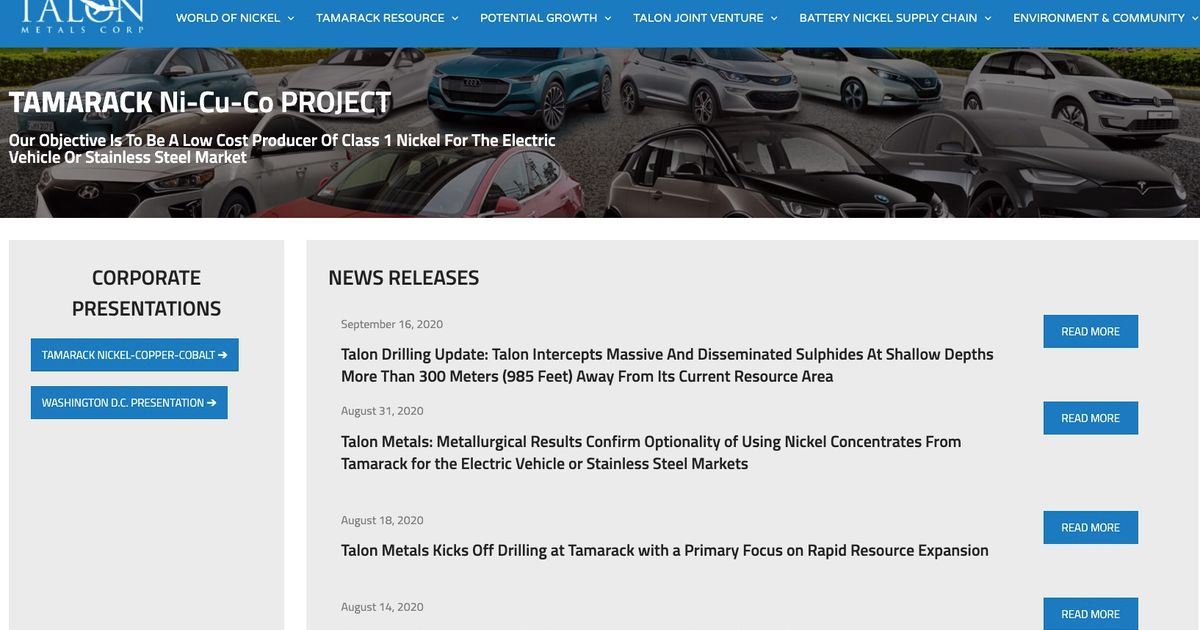1200x630 pixels.
Task: Click the Tamarack Nickel-Copper-Cobalt presentation button
Action: (134, 354)
